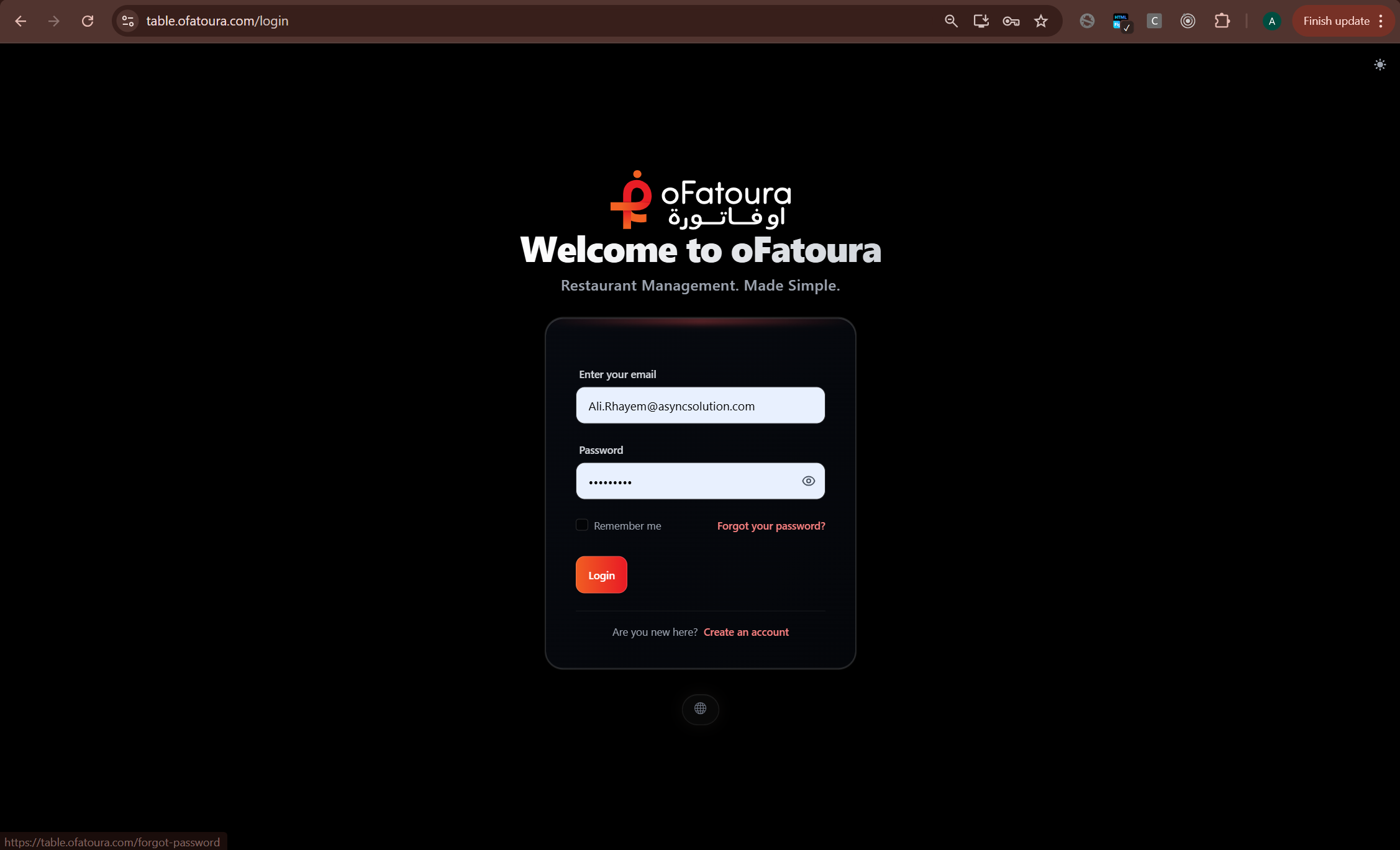The width and height of the screenshot is (1400, 850).
Task: Toggle light mode with the sun icon
Action: pos(1380,65)
